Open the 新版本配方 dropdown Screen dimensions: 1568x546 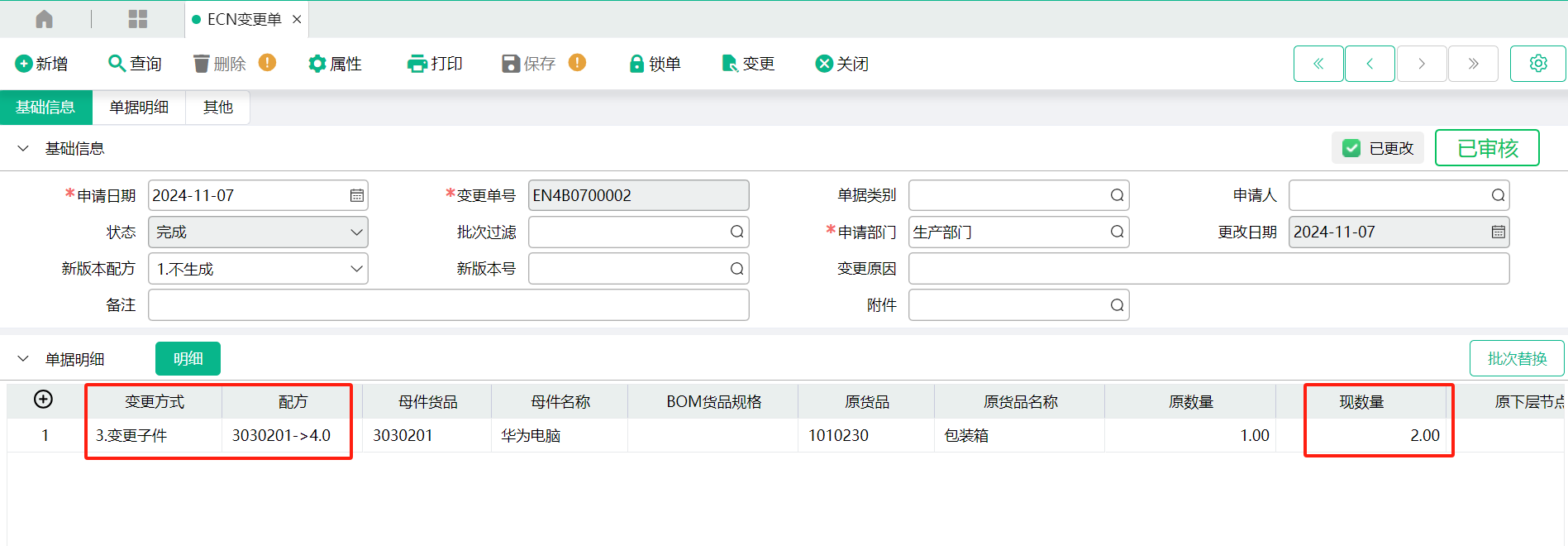coord(356,269)
